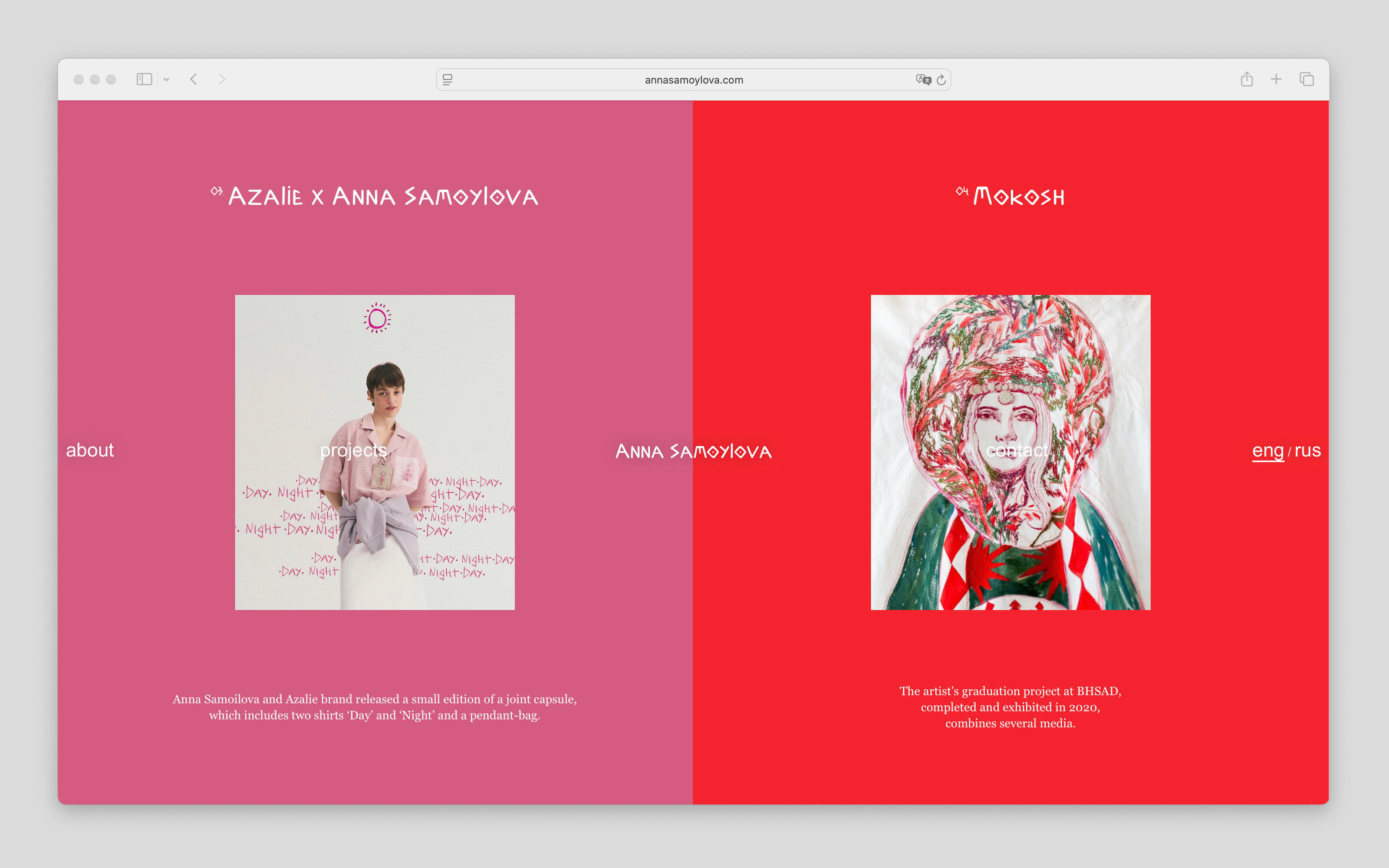The height and width of the screenshot is (868, 1389).
Task: Open the projects menu item
Action: click(354, 450)
